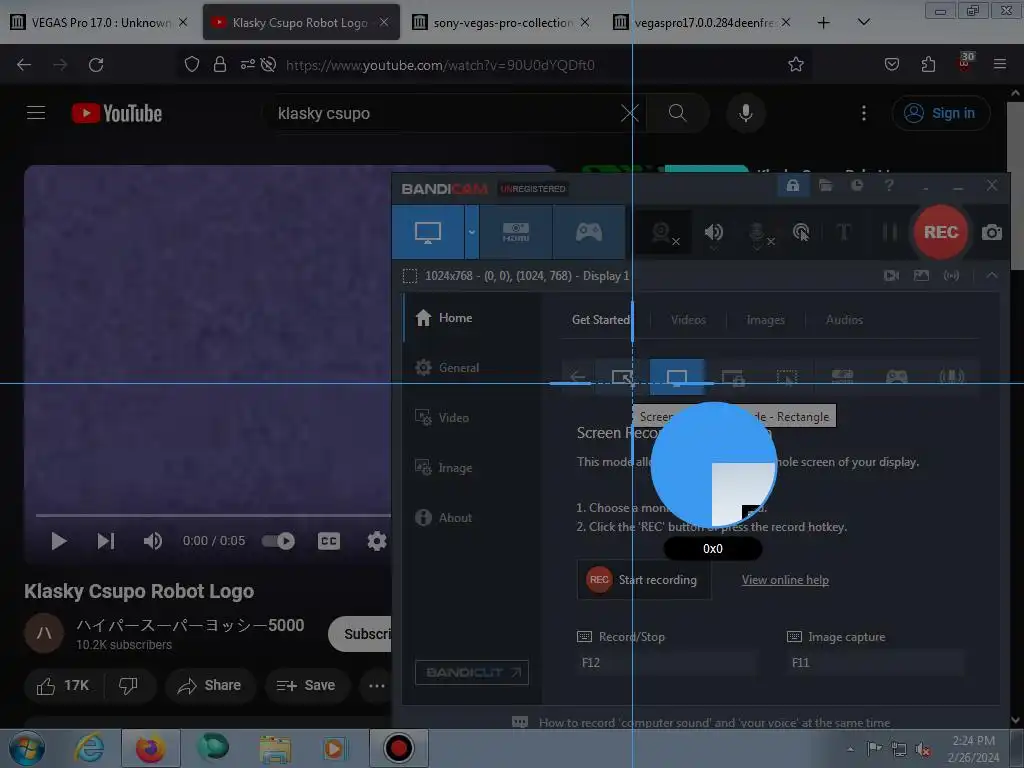The height and width of the screenshot is (768, 1024).
Task: Open Bandicam help question mark icon
Action: [x=889, y=186]
